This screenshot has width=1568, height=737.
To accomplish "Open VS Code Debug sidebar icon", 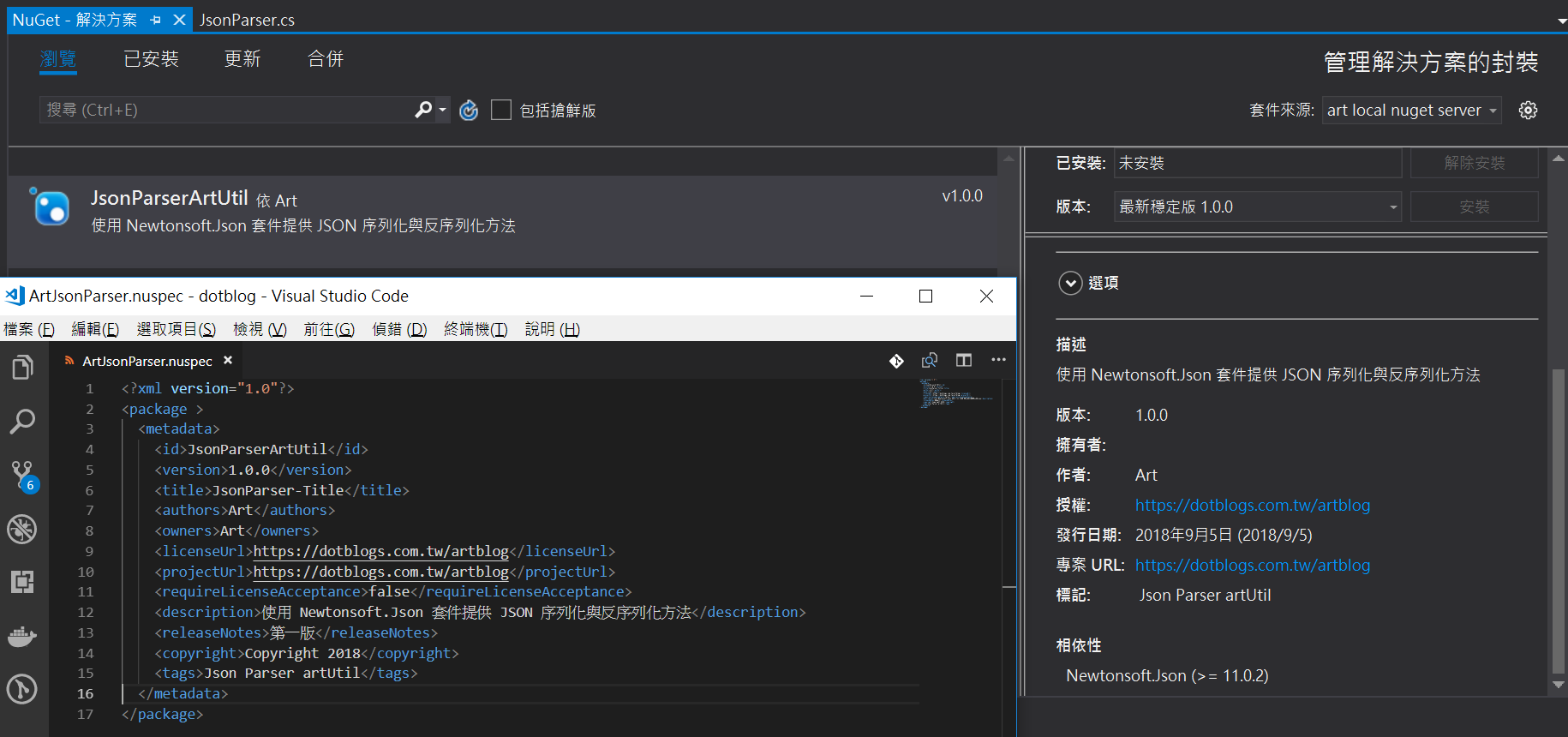I will coord(22,529).
